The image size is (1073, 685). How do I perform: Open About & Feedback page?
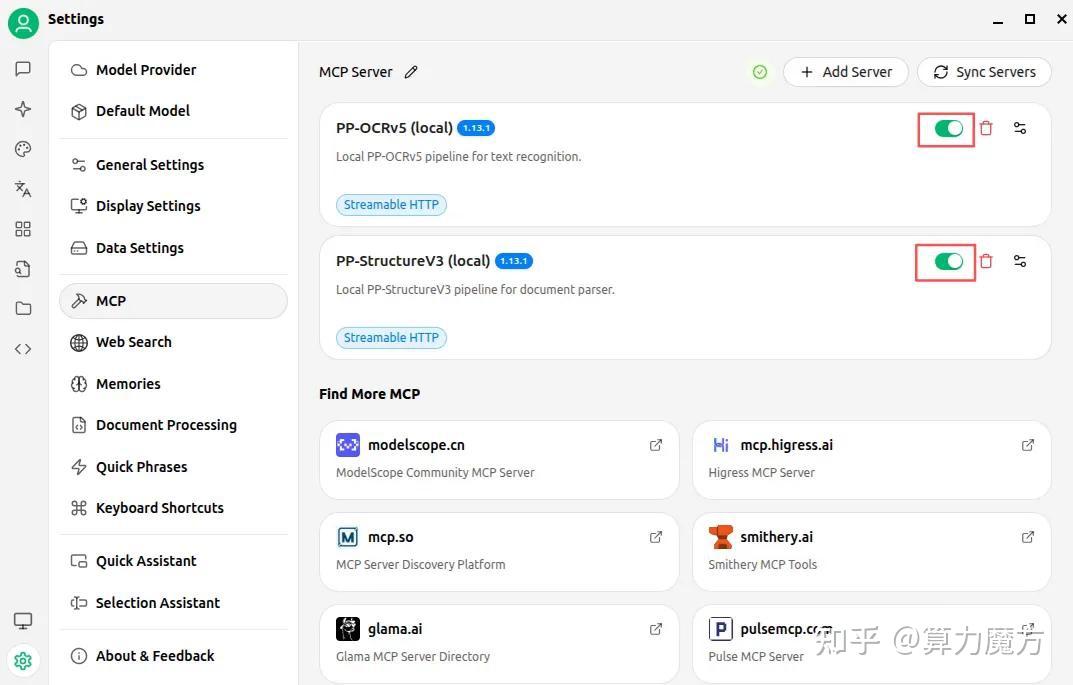173,656
